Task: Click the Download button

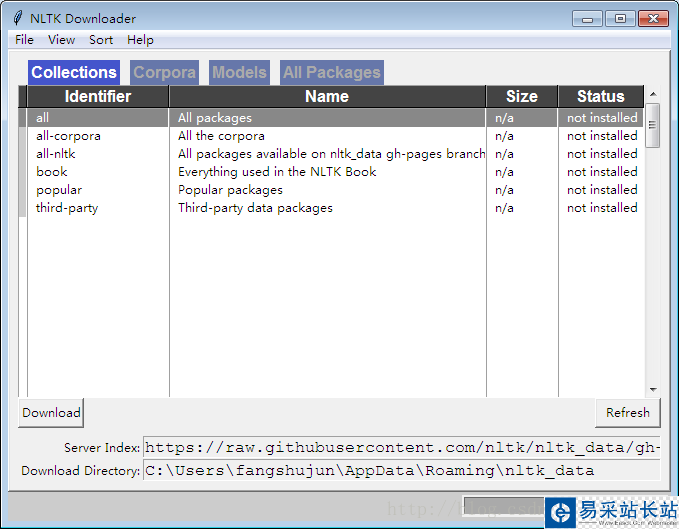Action: click(x=51, y=413)
